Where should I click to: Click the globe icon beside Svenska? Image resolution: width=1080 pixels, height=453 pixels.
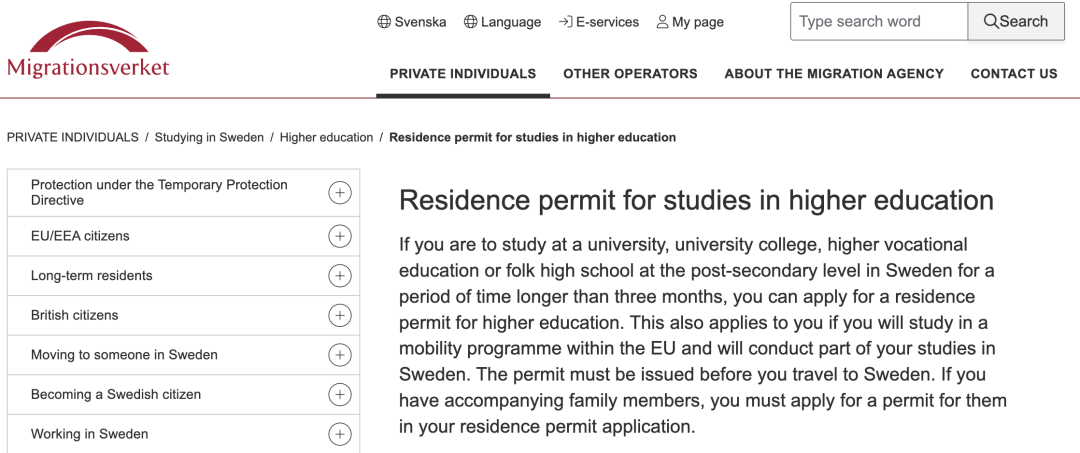click(384, 22)
